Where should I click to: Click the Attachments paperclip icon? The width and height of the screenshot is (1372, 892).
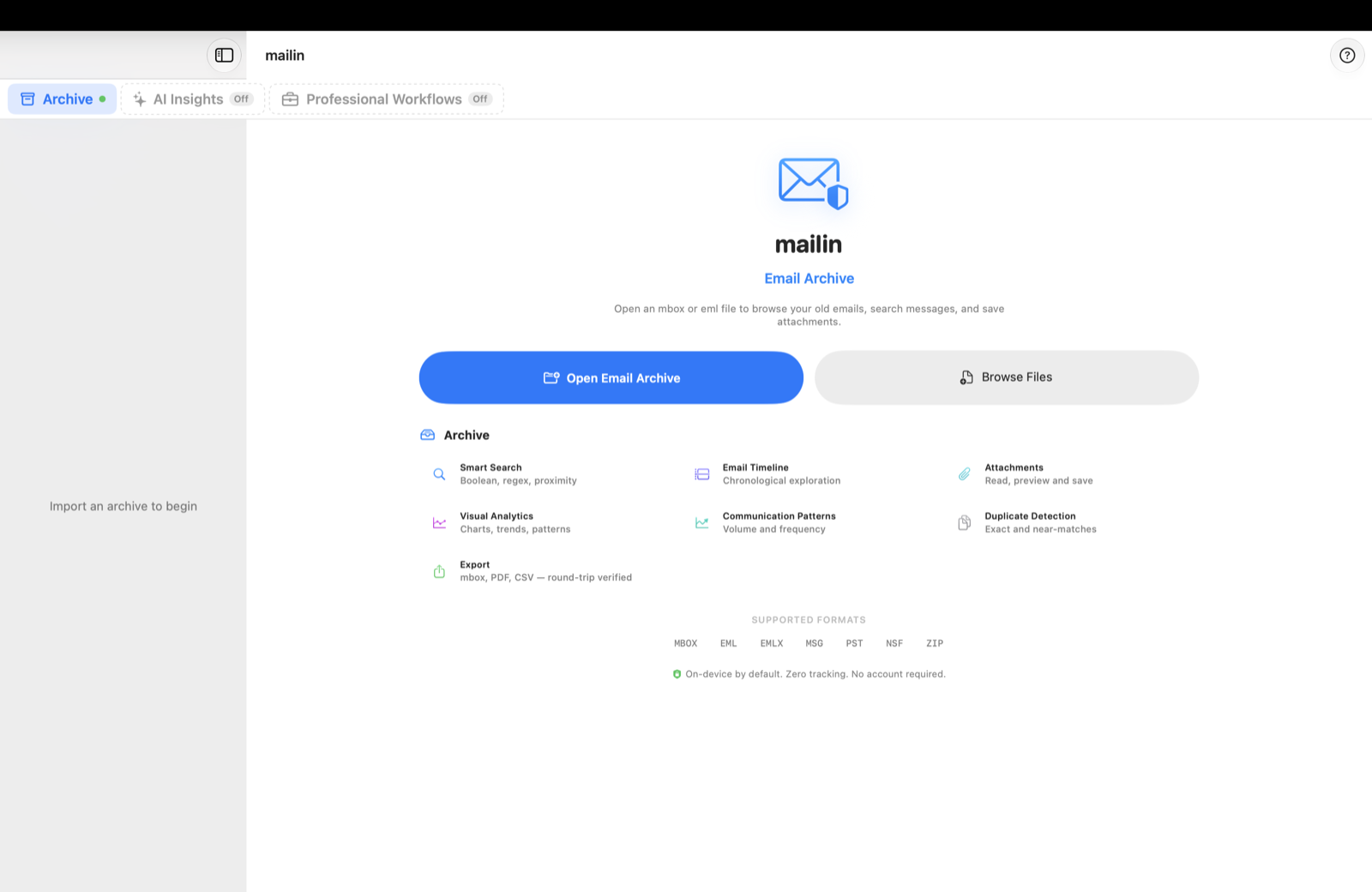point(965,474)
